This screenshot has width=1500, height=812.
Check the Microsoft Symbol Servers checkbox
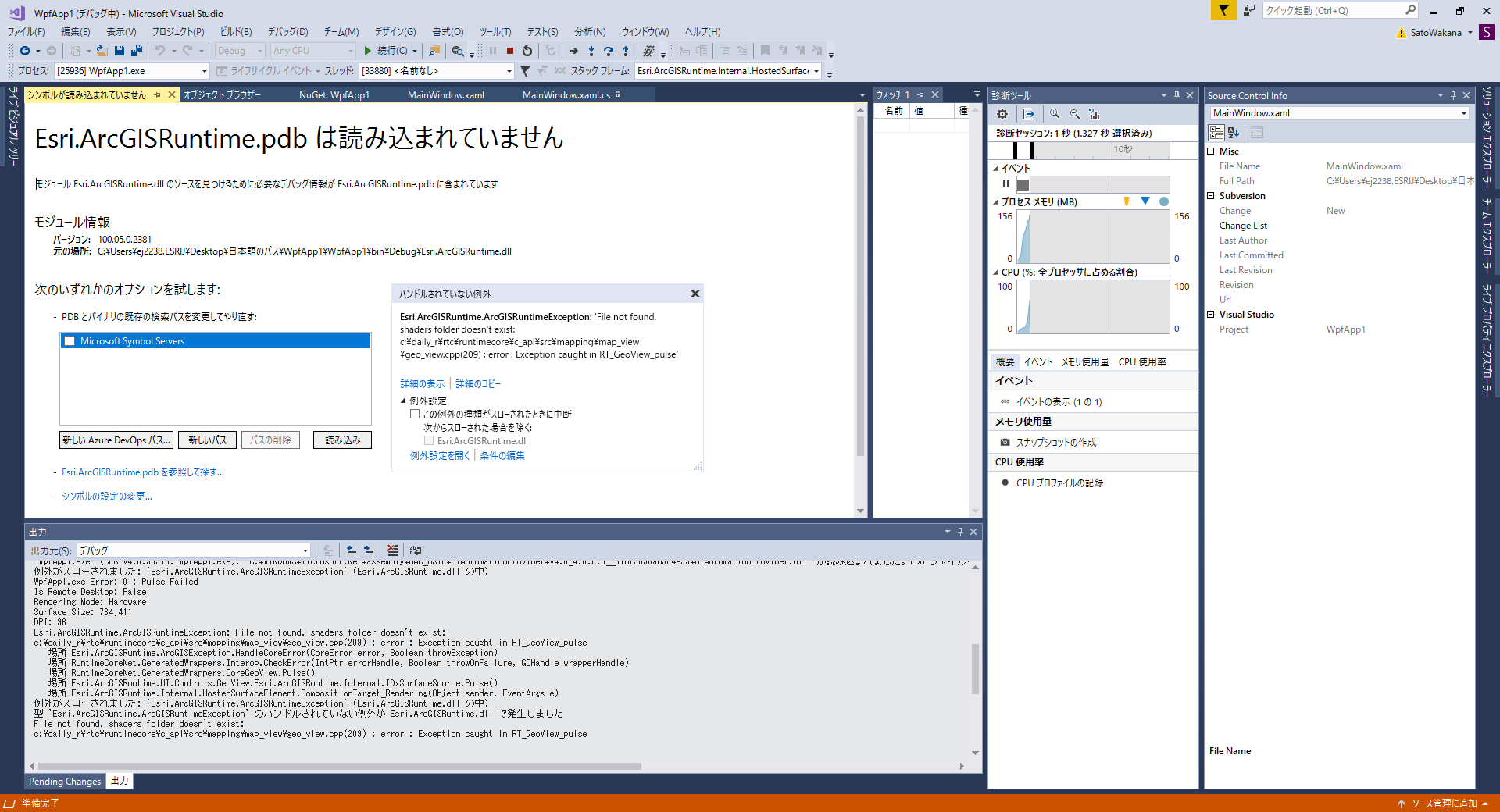(x=70, y=341)
